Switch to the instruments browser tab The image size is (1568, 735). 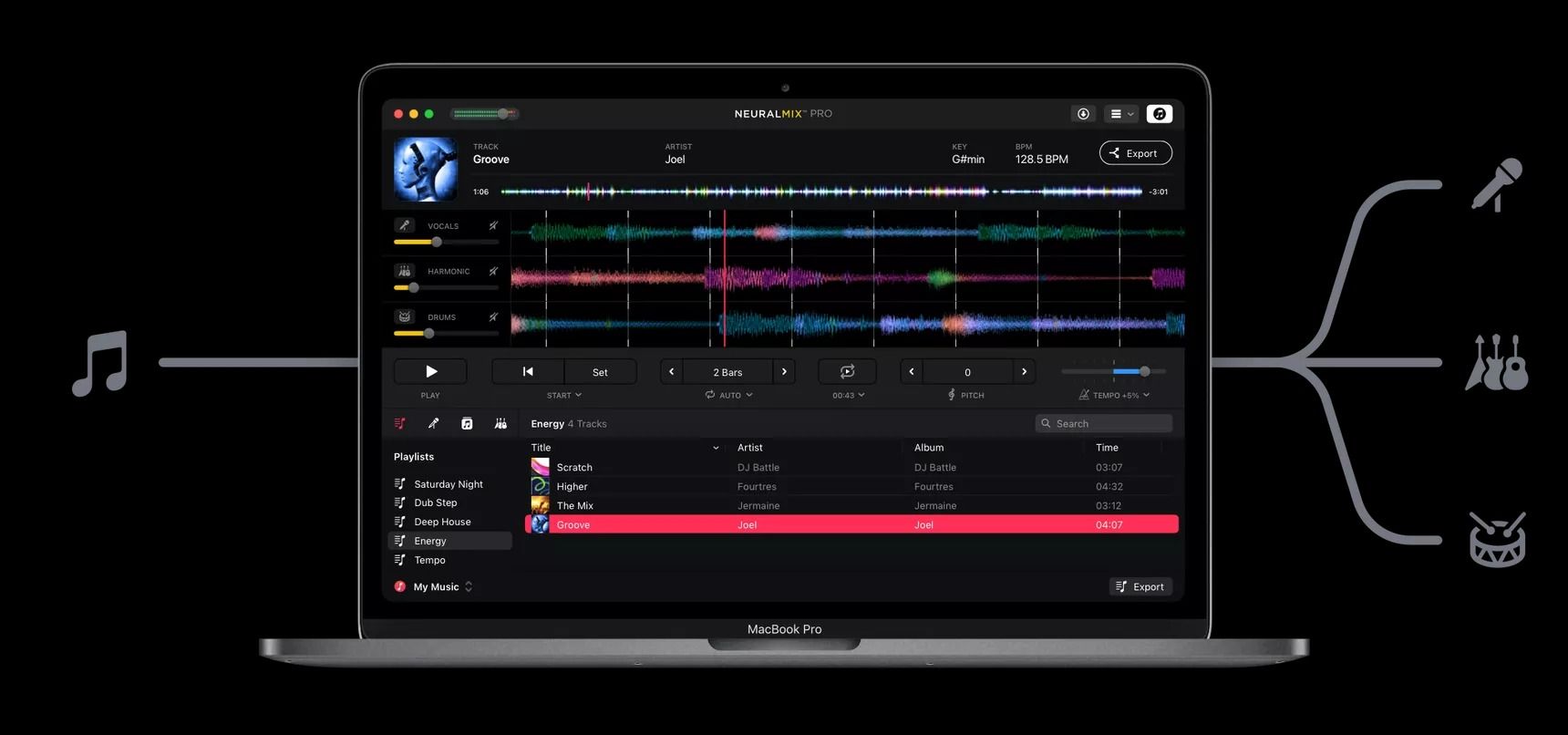(500, 423)
